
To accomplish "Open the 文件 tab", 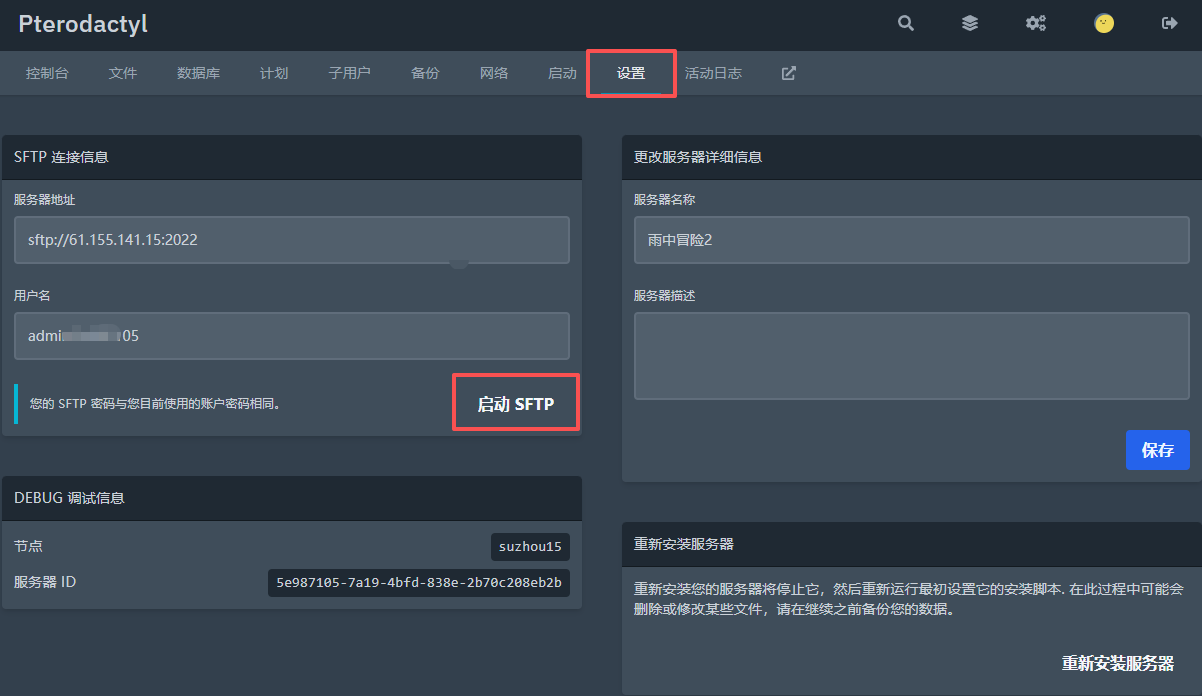I will 123,73.
